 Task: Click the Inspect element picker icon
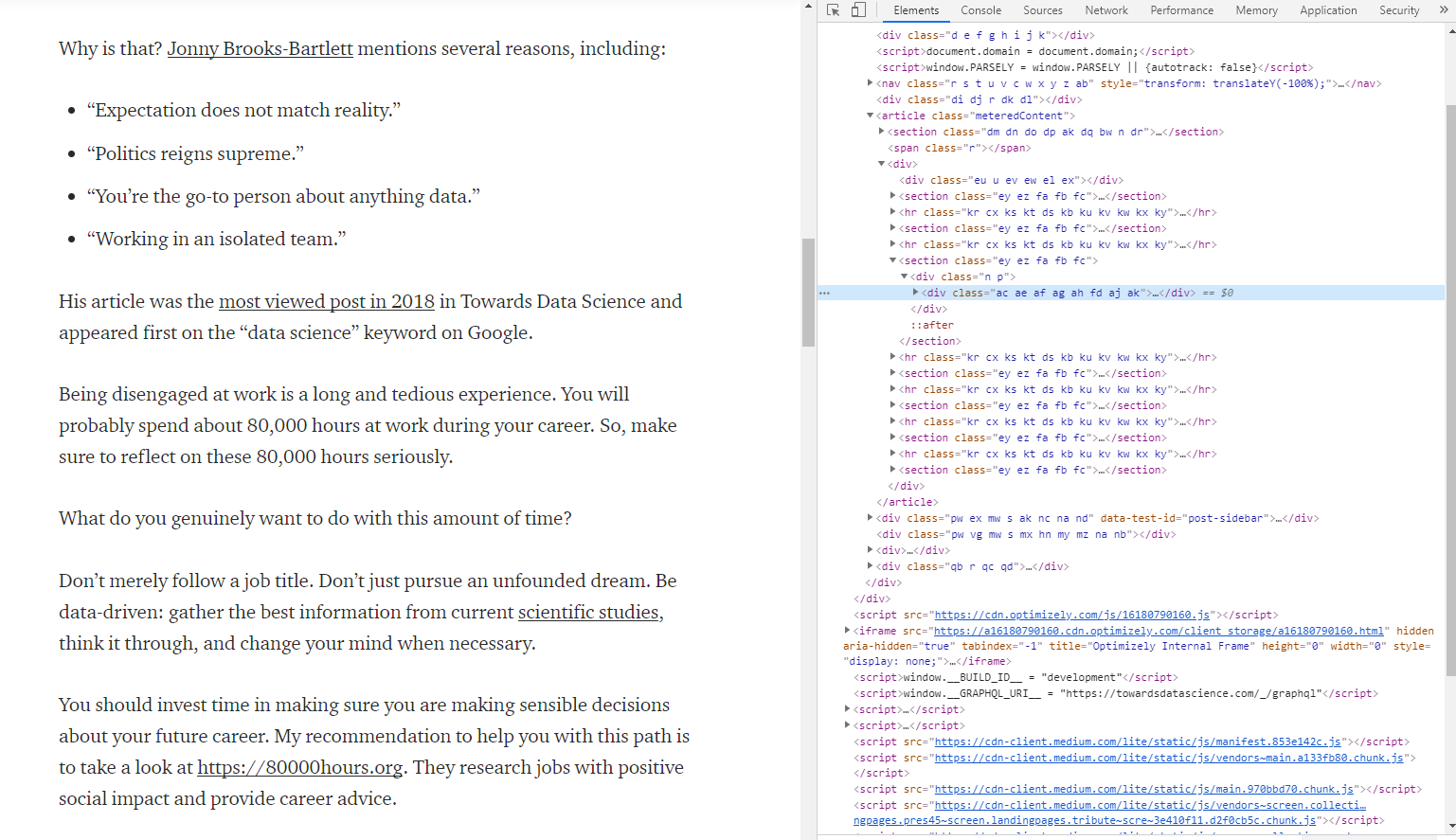pyautogui.click(x=832, y=9)
